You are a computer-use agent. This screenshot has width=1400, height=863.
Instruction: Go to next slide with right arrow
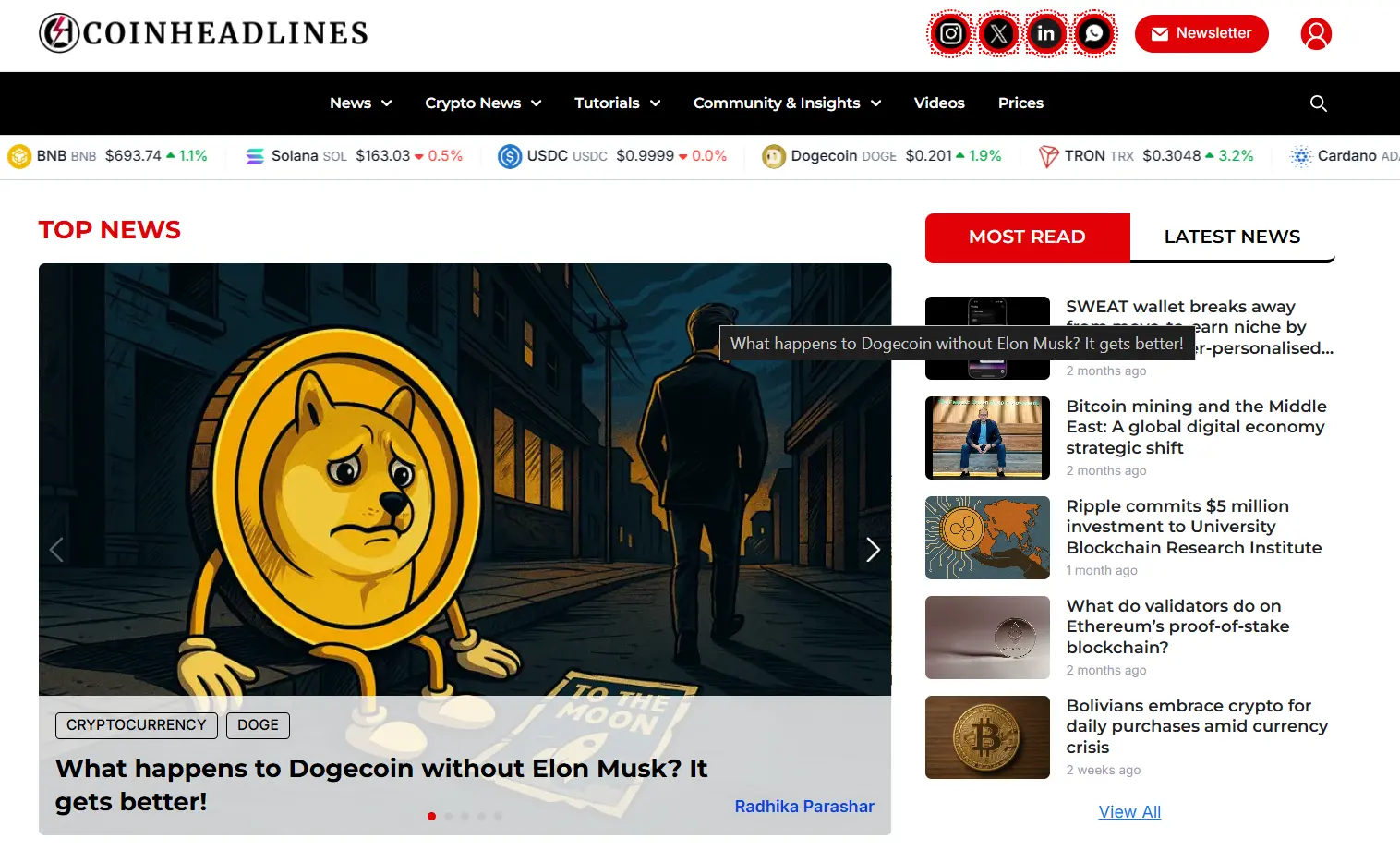click(x=873, y=550)
